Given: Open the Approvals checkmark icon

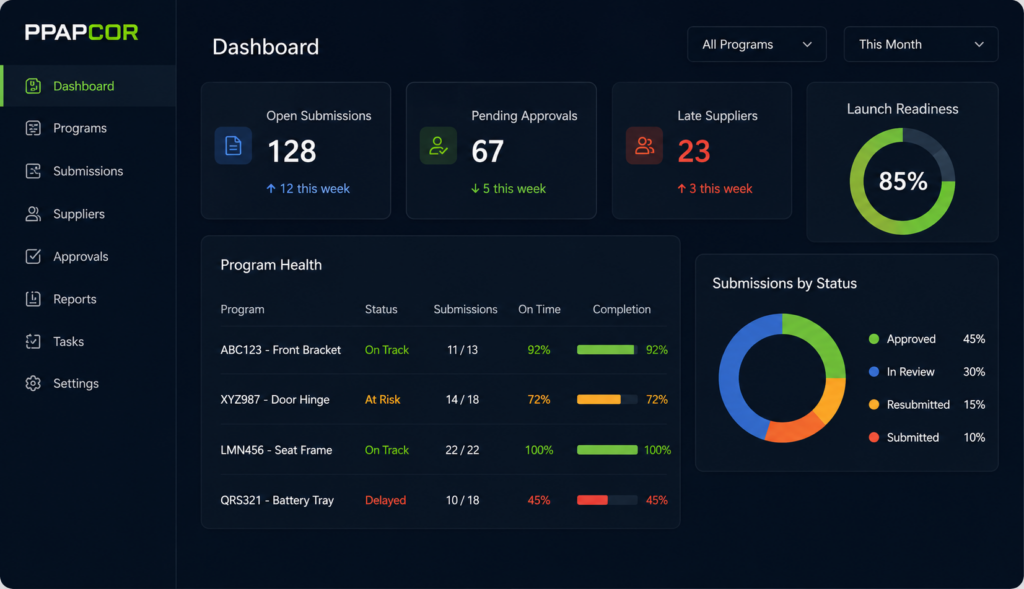Looking at the screenshot, I should (33, 256).
